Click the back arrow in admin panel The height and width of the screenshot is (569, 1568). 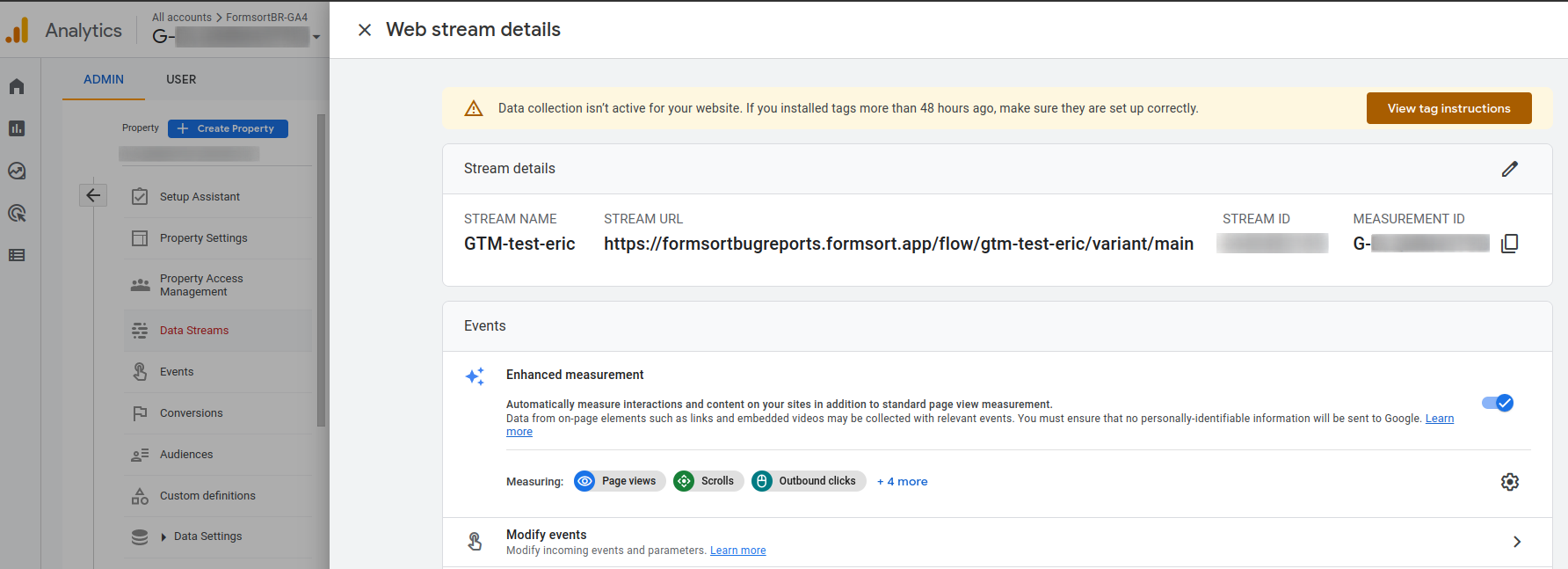pyautogui.click(x=93, y=195)
